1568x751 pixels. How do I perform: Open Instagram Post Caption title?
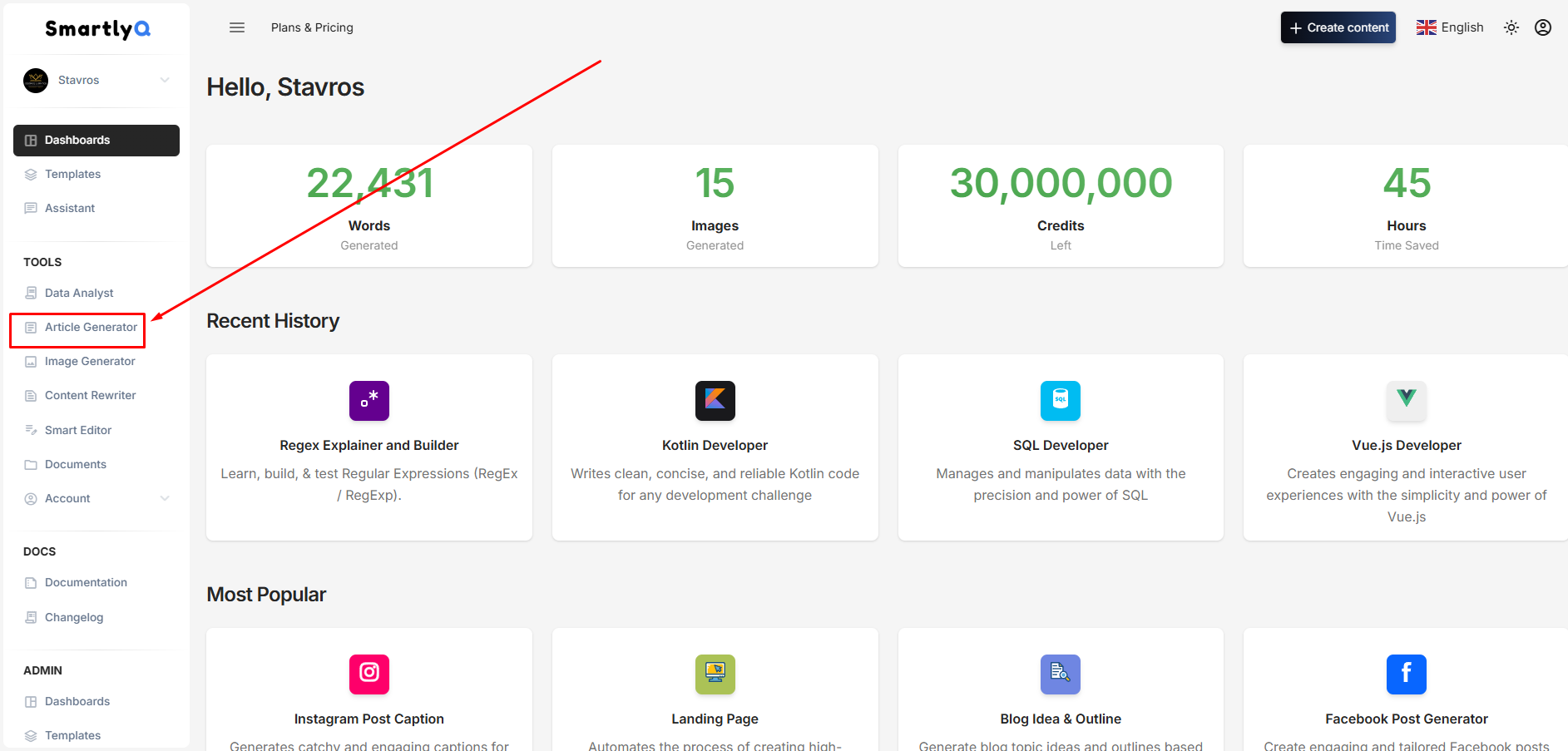click(x=369, y=719)
